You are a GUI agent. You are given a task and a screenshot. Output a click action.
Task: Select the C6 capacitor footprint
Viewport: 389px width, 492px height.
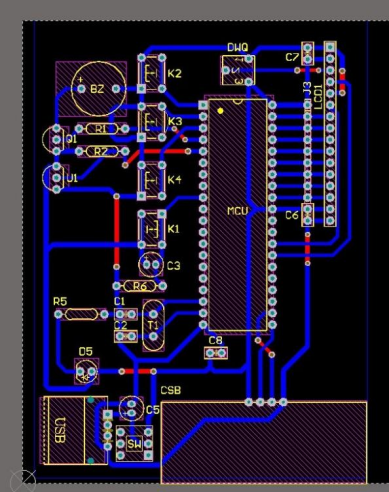(x=307, y=215)
